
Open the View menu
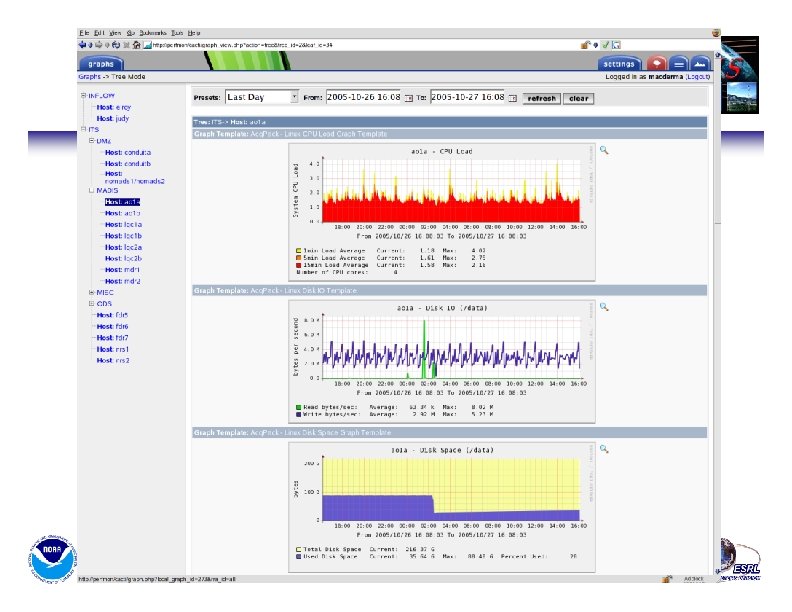[x=115, y=33]
